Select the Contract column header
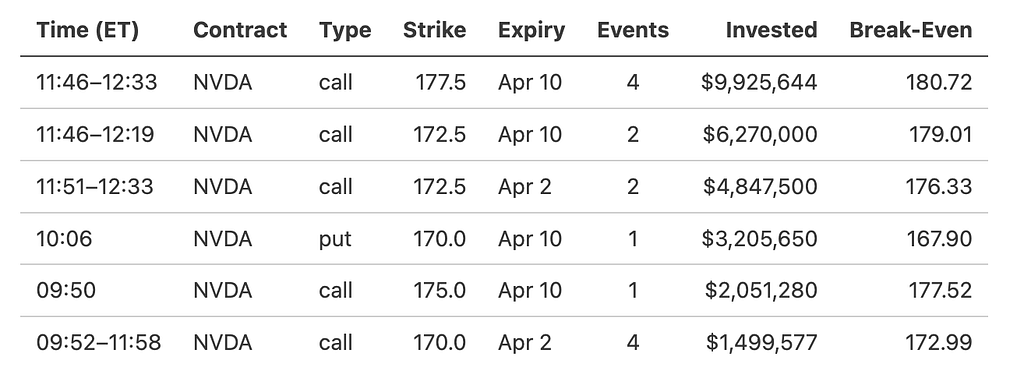The width and height of the screenshot is (1024, 371). tap(240, 30)
